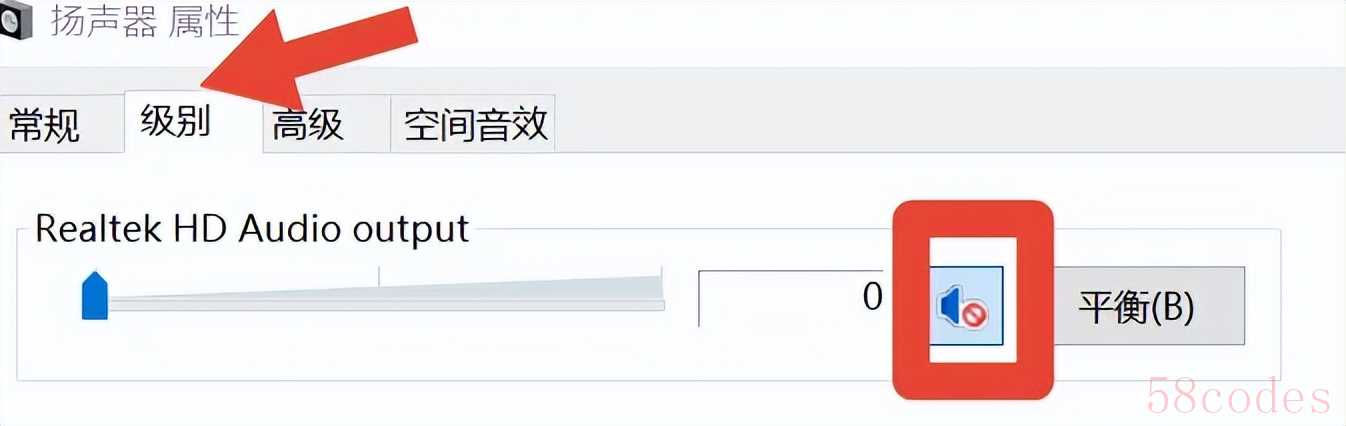
Task: Click the volume track just right of the thumb
Action: click(122, 302)
